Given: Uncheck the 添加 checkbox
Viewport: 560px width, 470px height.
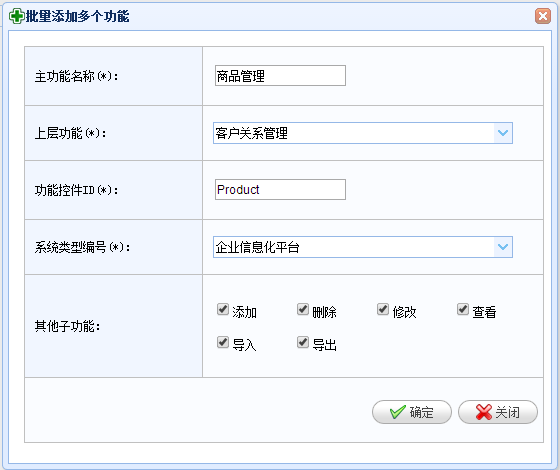Looking at the screenshot, I should coord(223,309).
